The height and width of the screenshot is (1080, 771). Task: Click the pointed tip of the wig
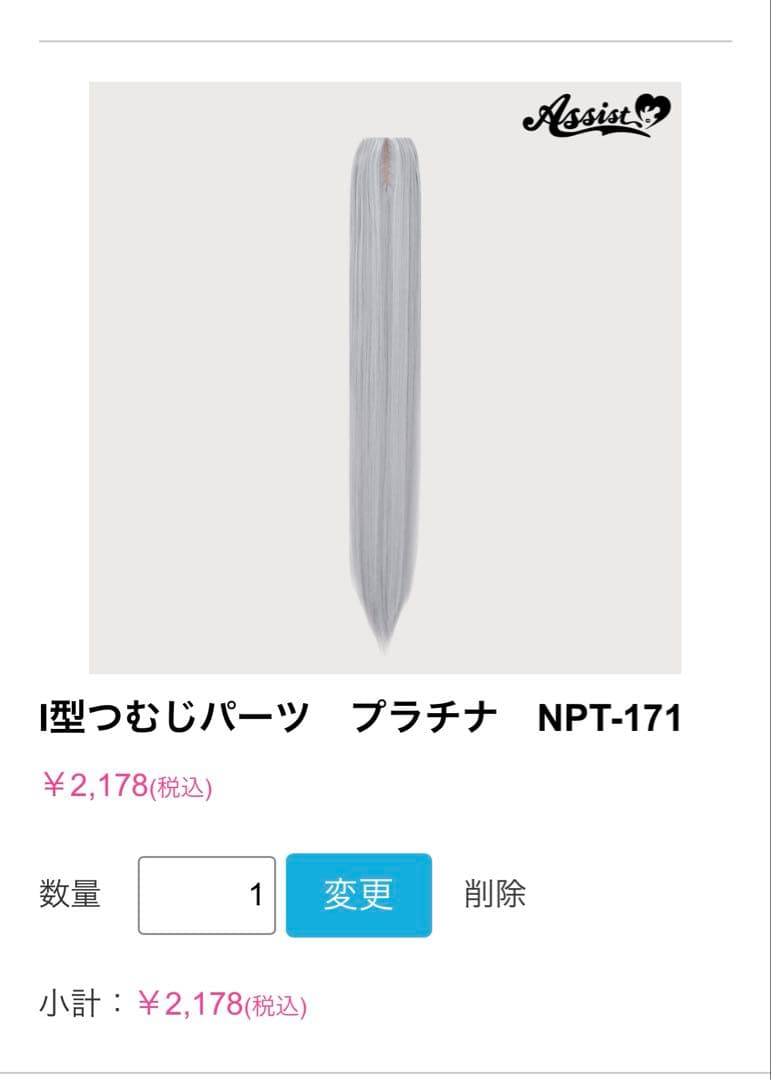tap(384, 637)
